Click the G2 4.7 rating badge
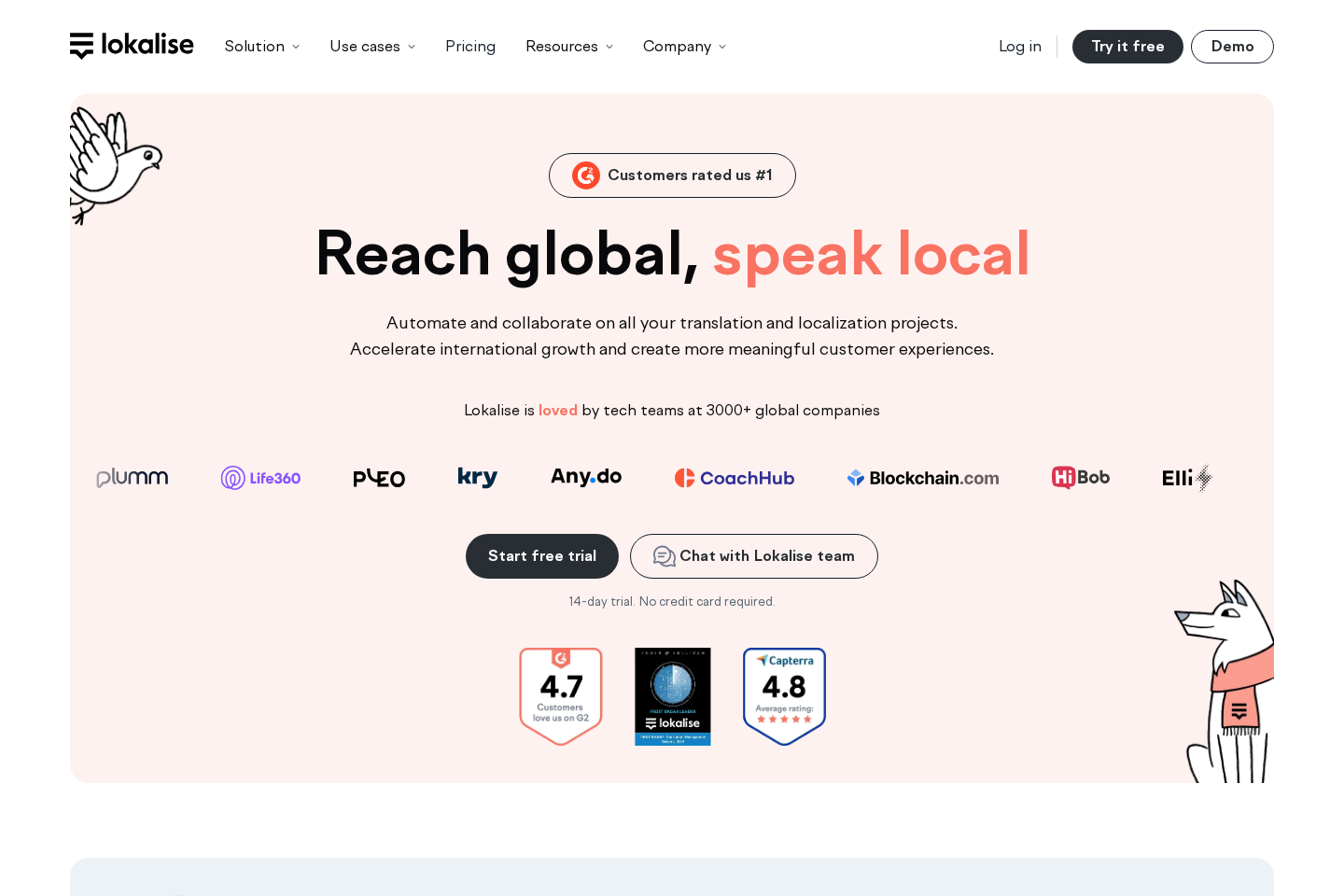1344x896 pixels. coord(561,696)
